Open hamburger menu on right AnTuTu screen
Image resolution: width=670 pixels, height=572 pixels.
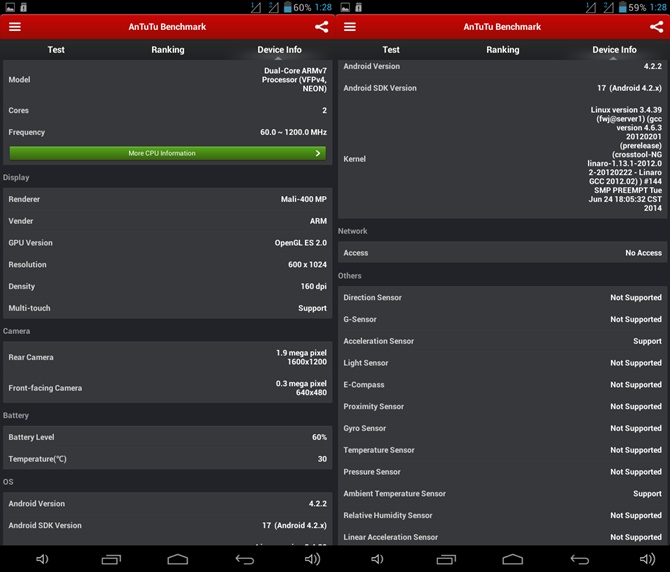coord(350,27)
